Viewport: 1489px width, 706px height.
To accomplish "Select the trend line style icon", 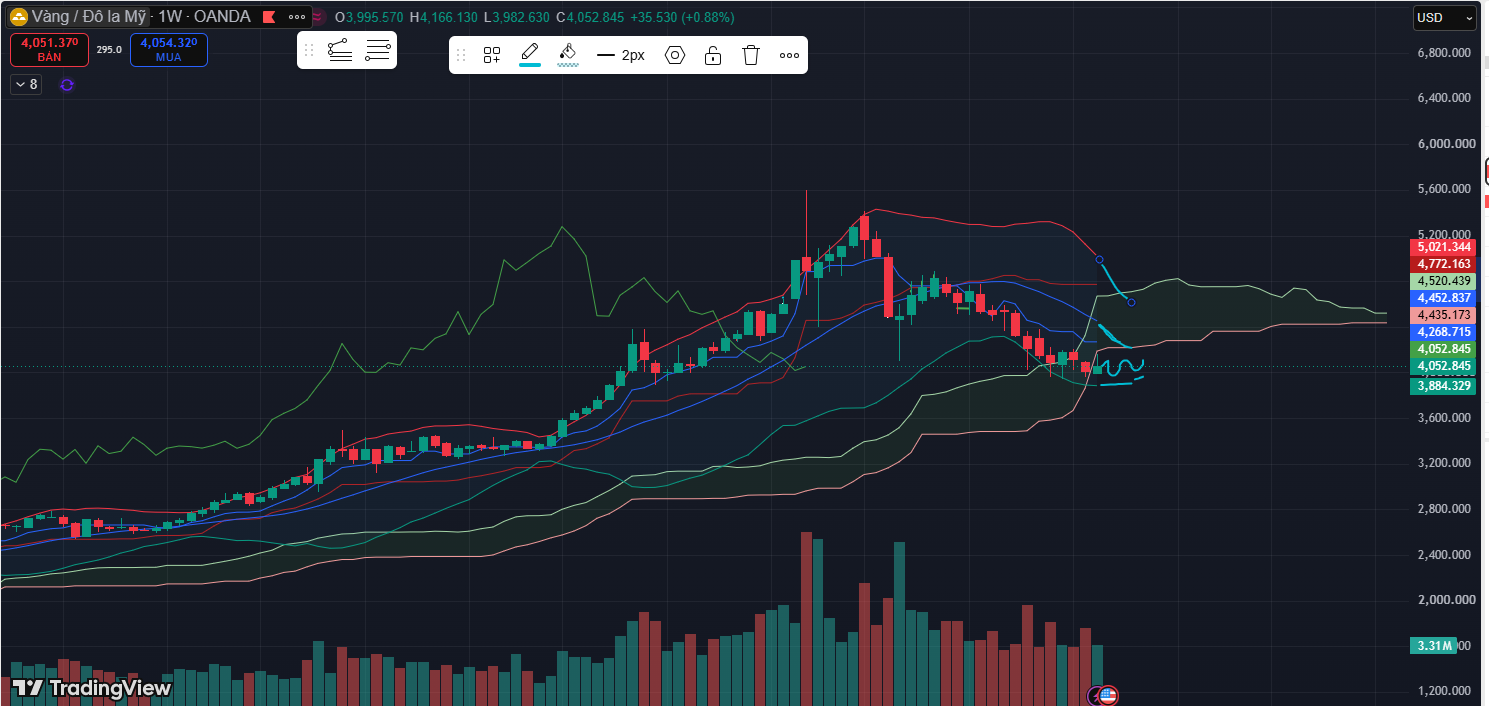I will (x=340, y=50).
